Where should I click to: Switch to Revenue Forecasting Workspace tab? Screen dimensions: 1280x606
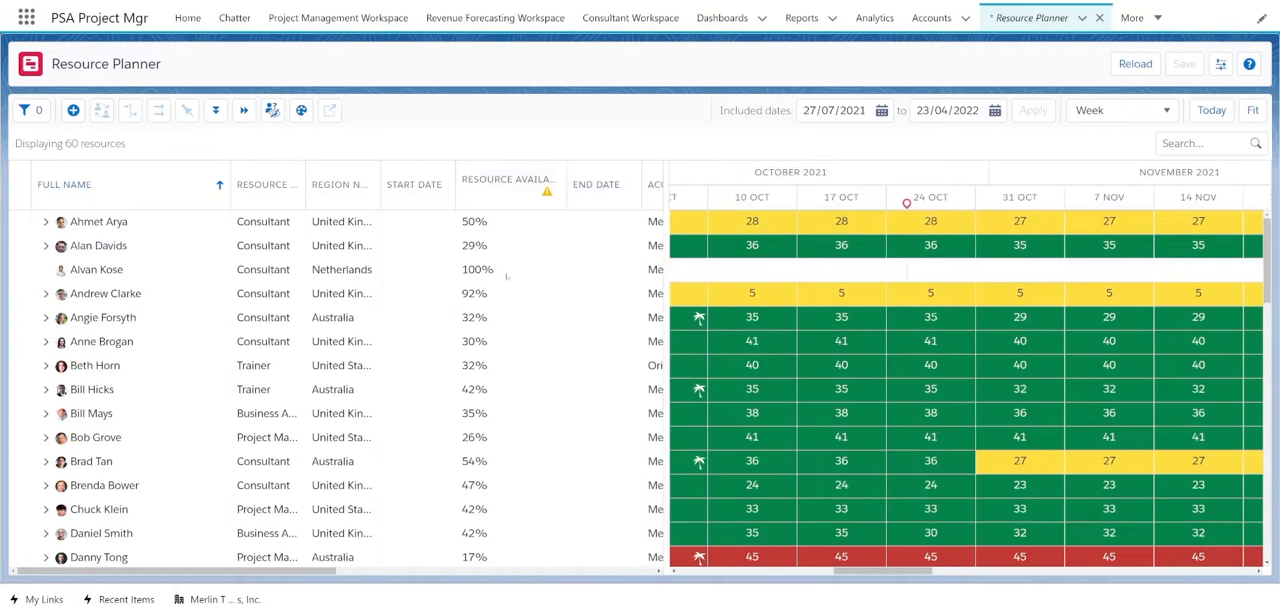tap(495, 18)
